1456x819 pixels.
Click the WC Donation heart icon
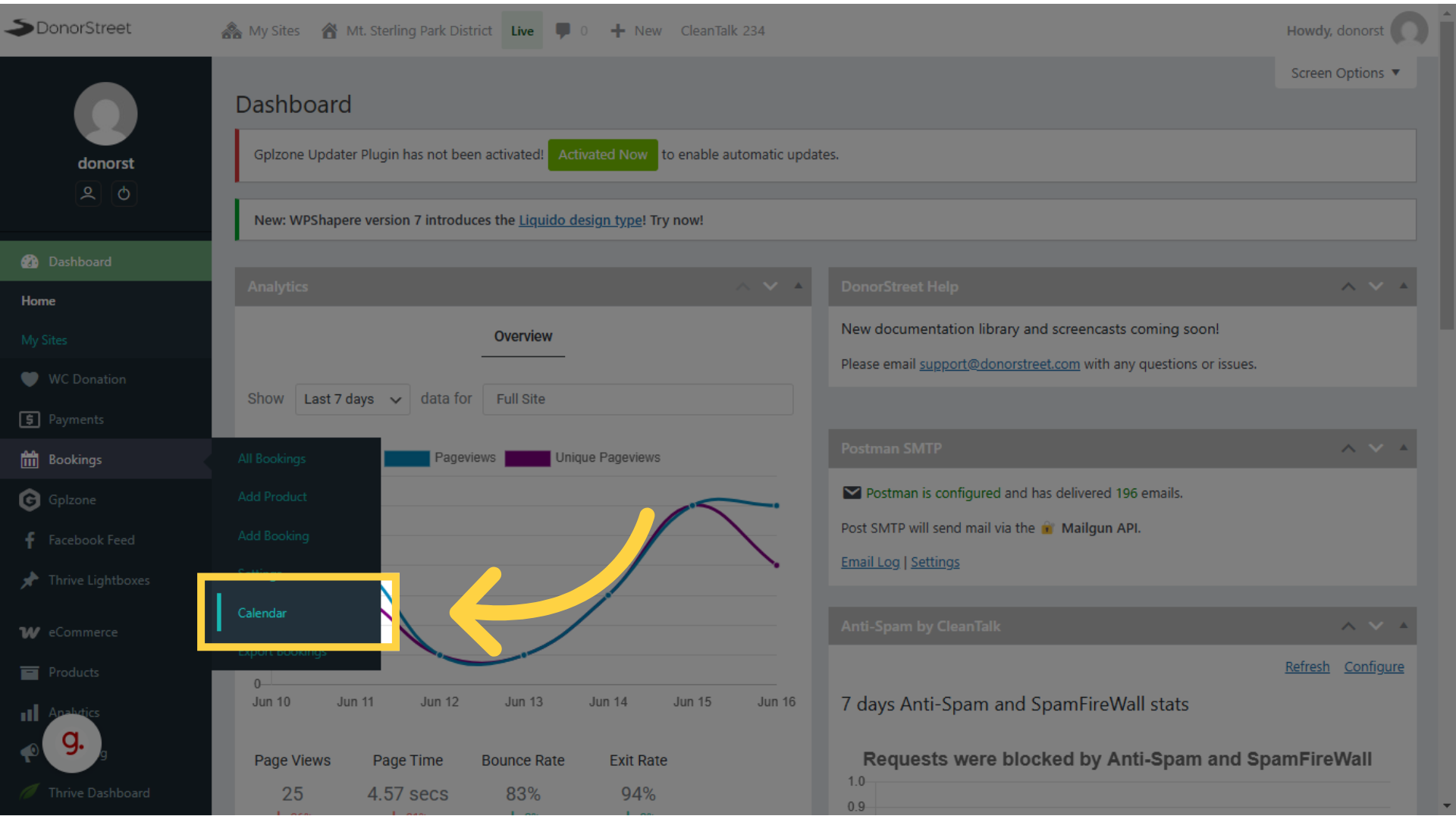click(x=30, y=379)
